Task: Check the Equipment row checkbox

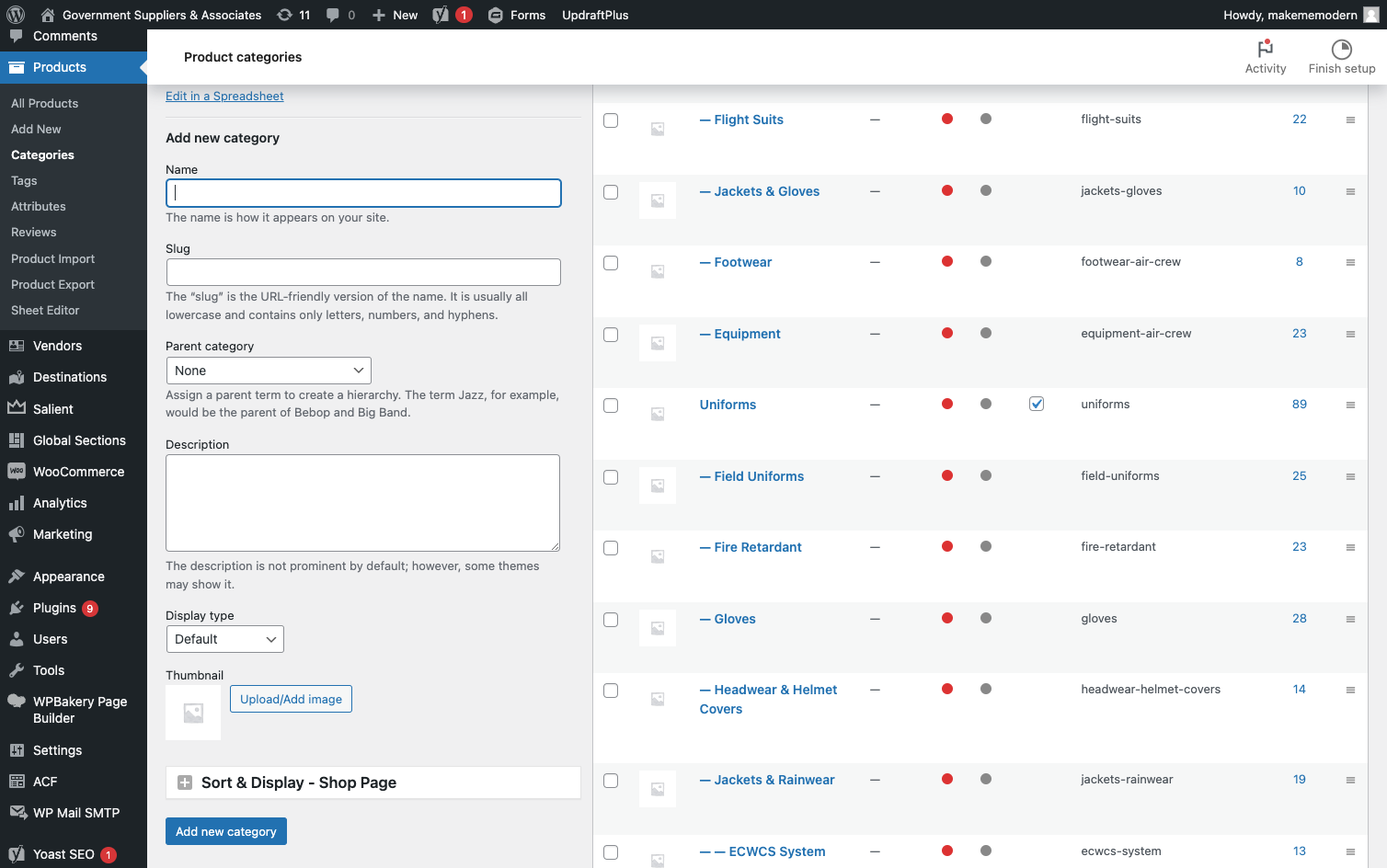Action: pos(611,335)
